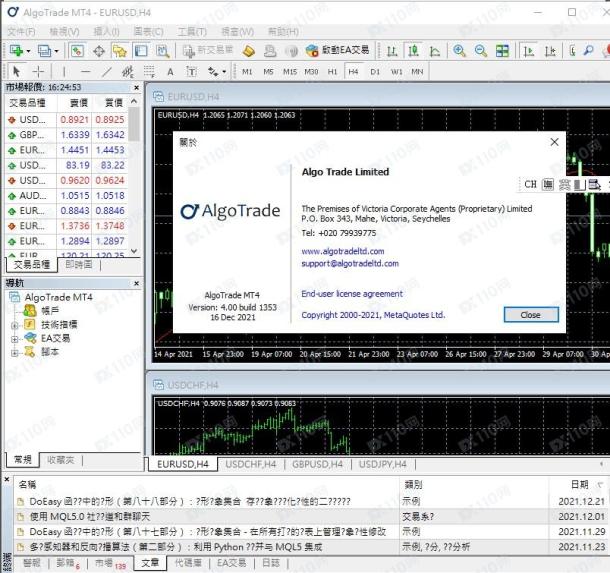610x573 pixels.
Task: Toggle Chart Shift icon
Action: [550, 51]
